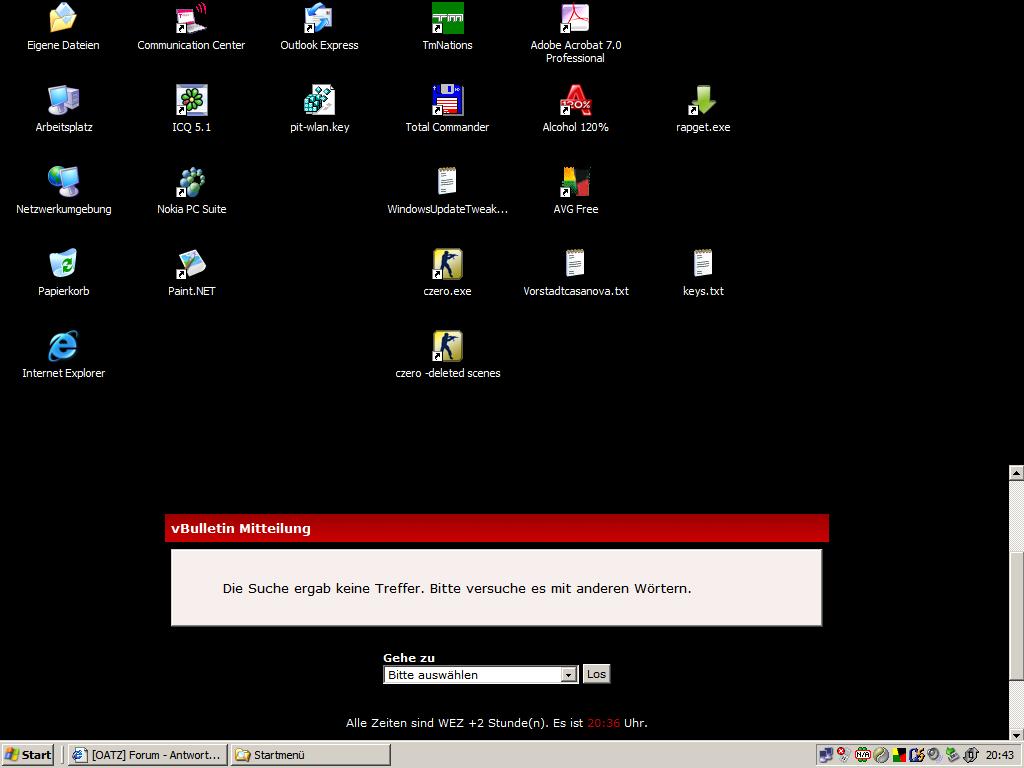Select the AVG Free antivirus icon
The width and height of the screenshot is (1024, 768).
point(575,183)
